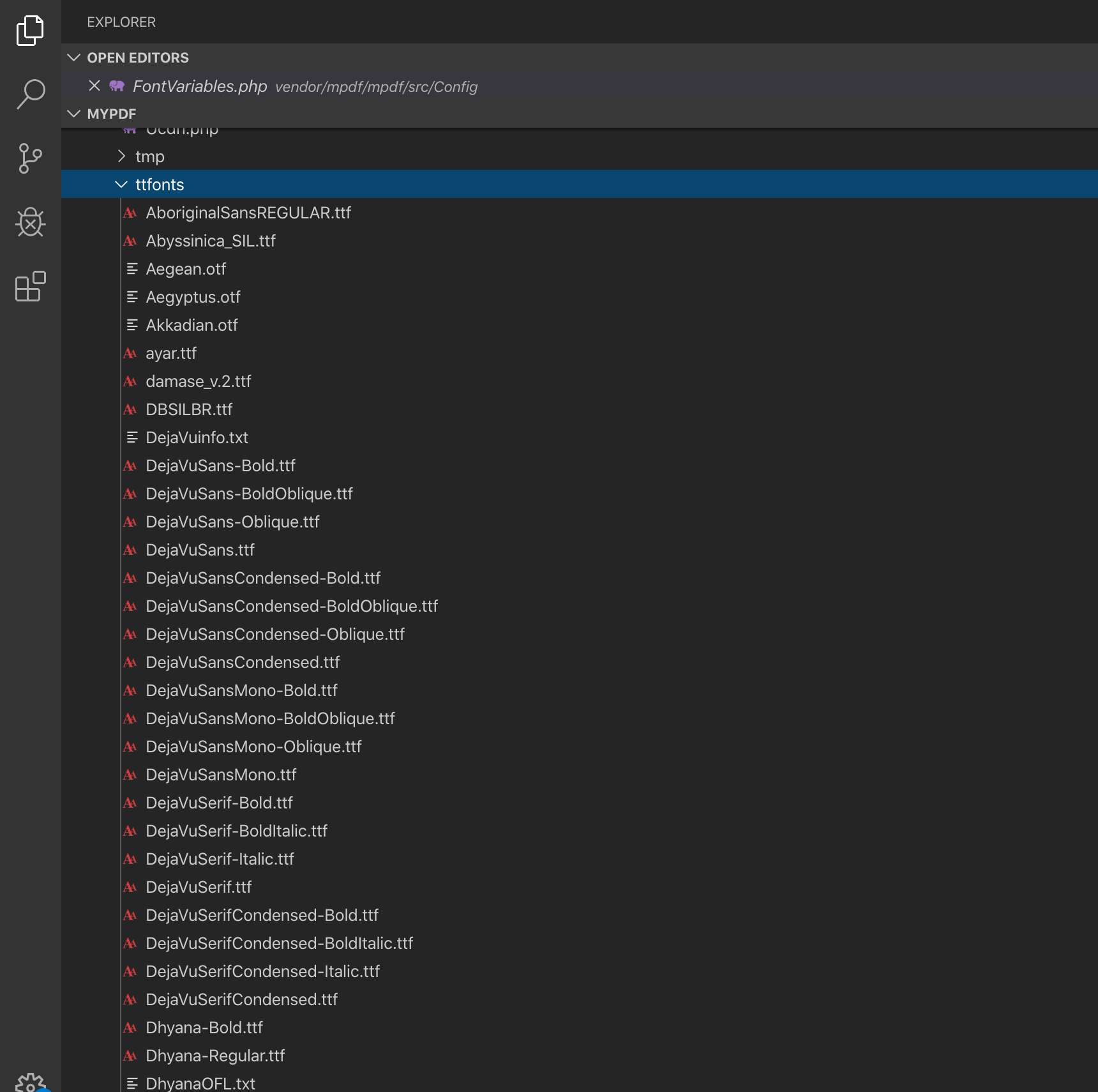Click the PHP icon of FontVariables.php

coord(117,86)
